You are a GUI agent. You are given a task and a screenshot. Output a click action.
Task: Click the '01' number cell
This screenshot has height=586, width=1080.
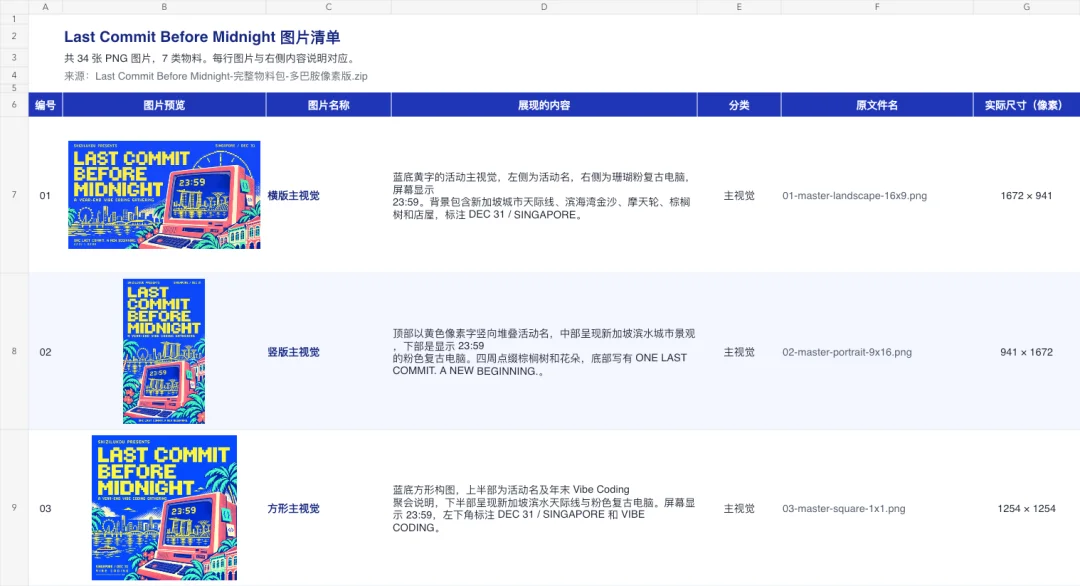[45, 196]
